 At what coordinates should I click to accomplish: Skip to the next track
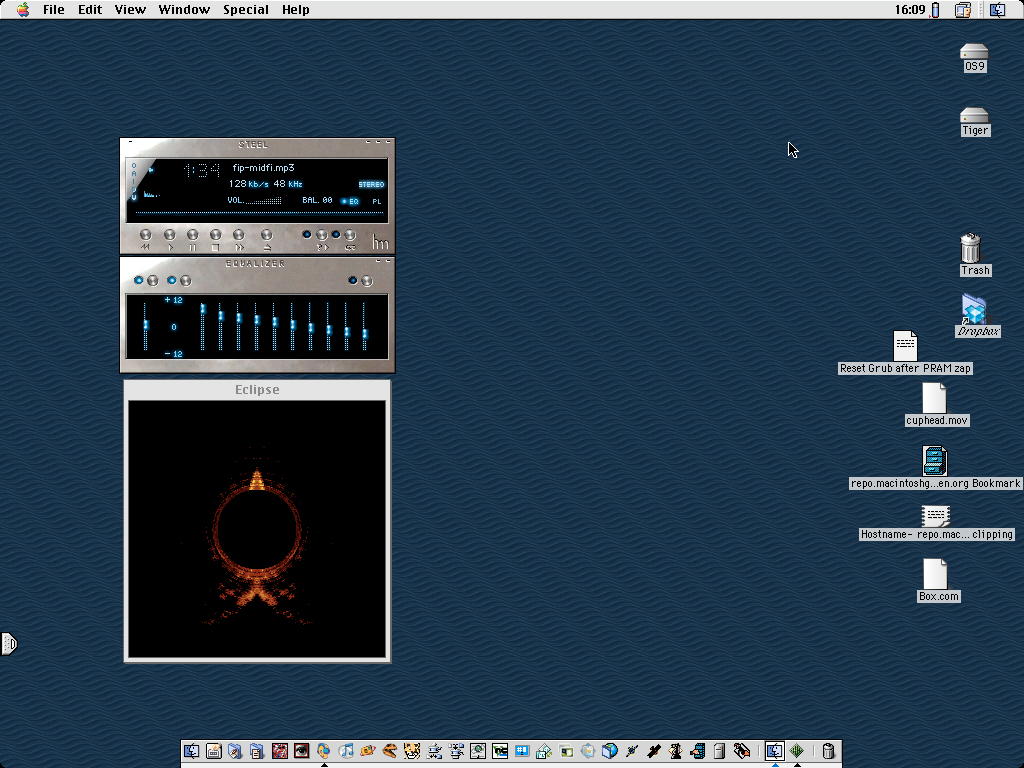pos(239,236)
